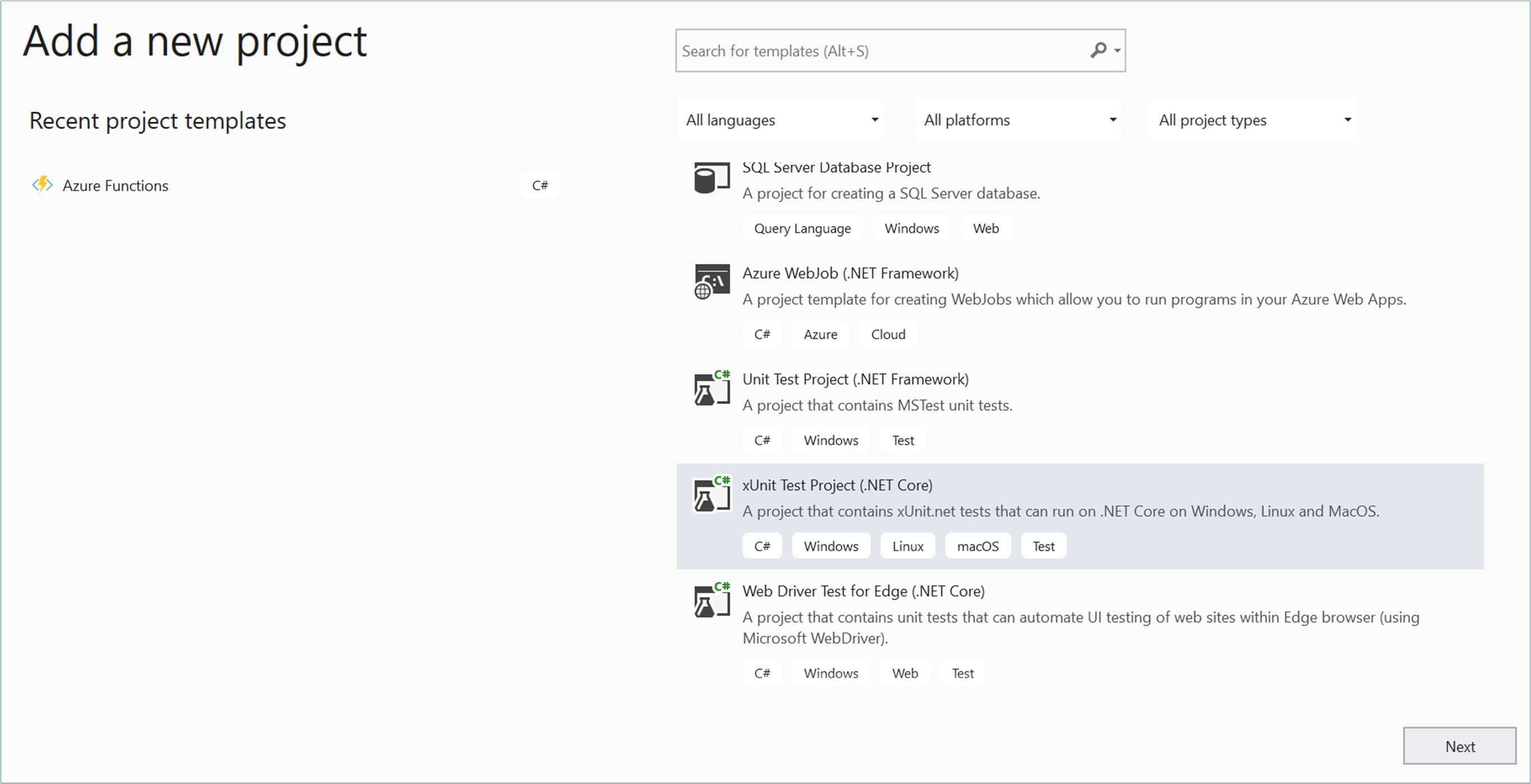Click the Test tag under Web Driver Test
This screenshot has height=784, width=1531.
[x=963, y=673]
